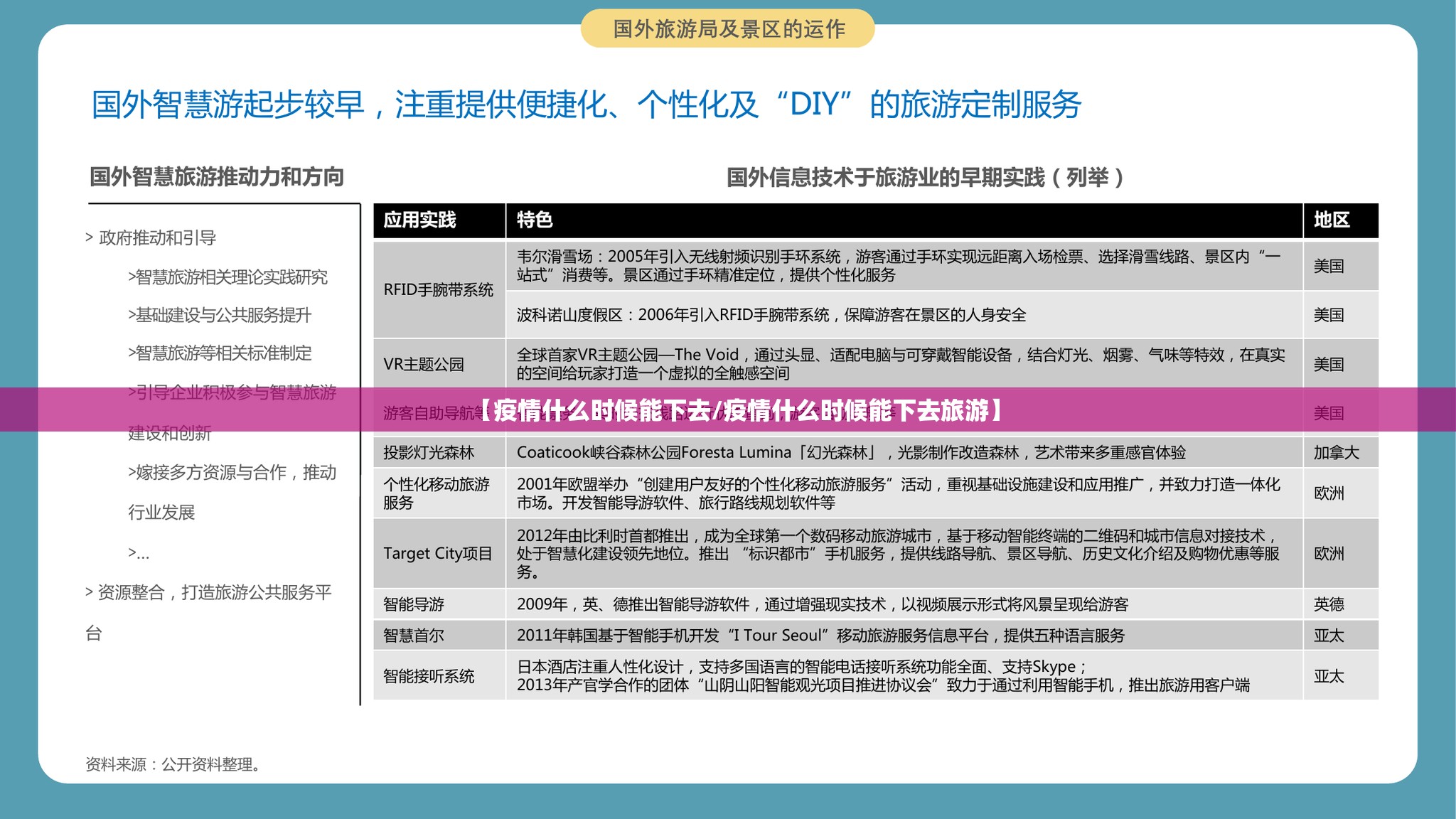Select 基础建设与公共服务提升 item
This screenshot has width=1456, height=819.
pos(220,316)
